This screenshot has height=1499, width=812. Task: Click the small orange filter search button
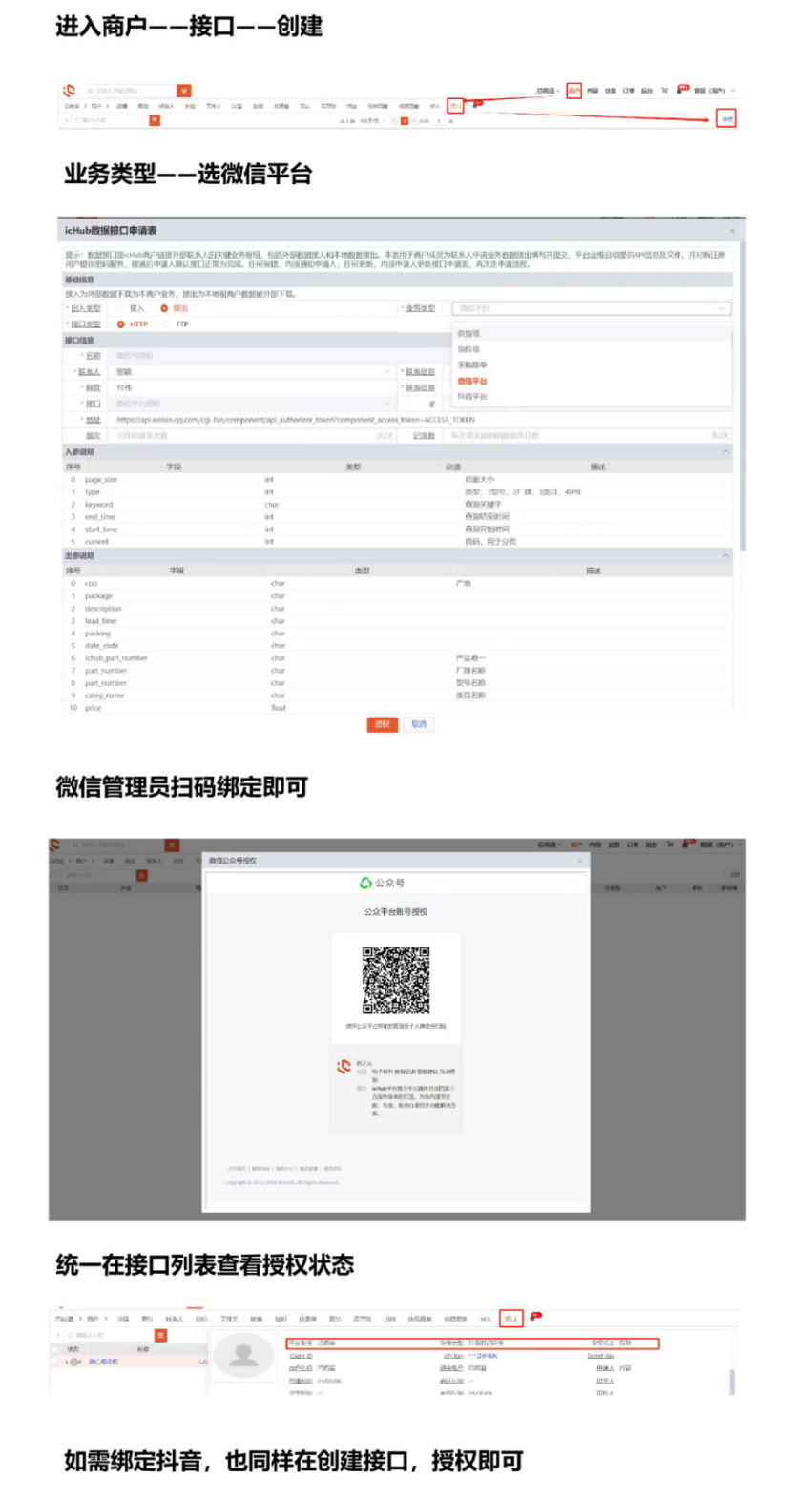click(155, 120)
